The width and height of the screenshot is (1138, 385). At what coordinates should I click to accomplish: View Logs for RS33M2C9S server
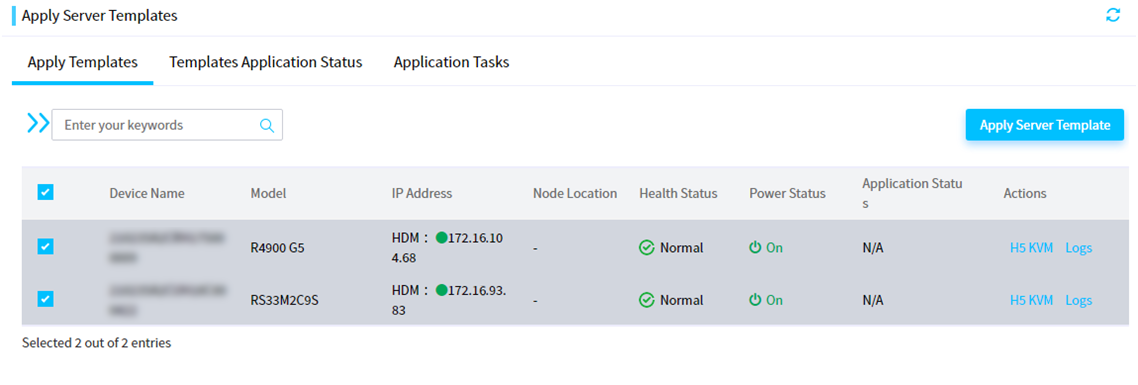[x=1078, y=300]
